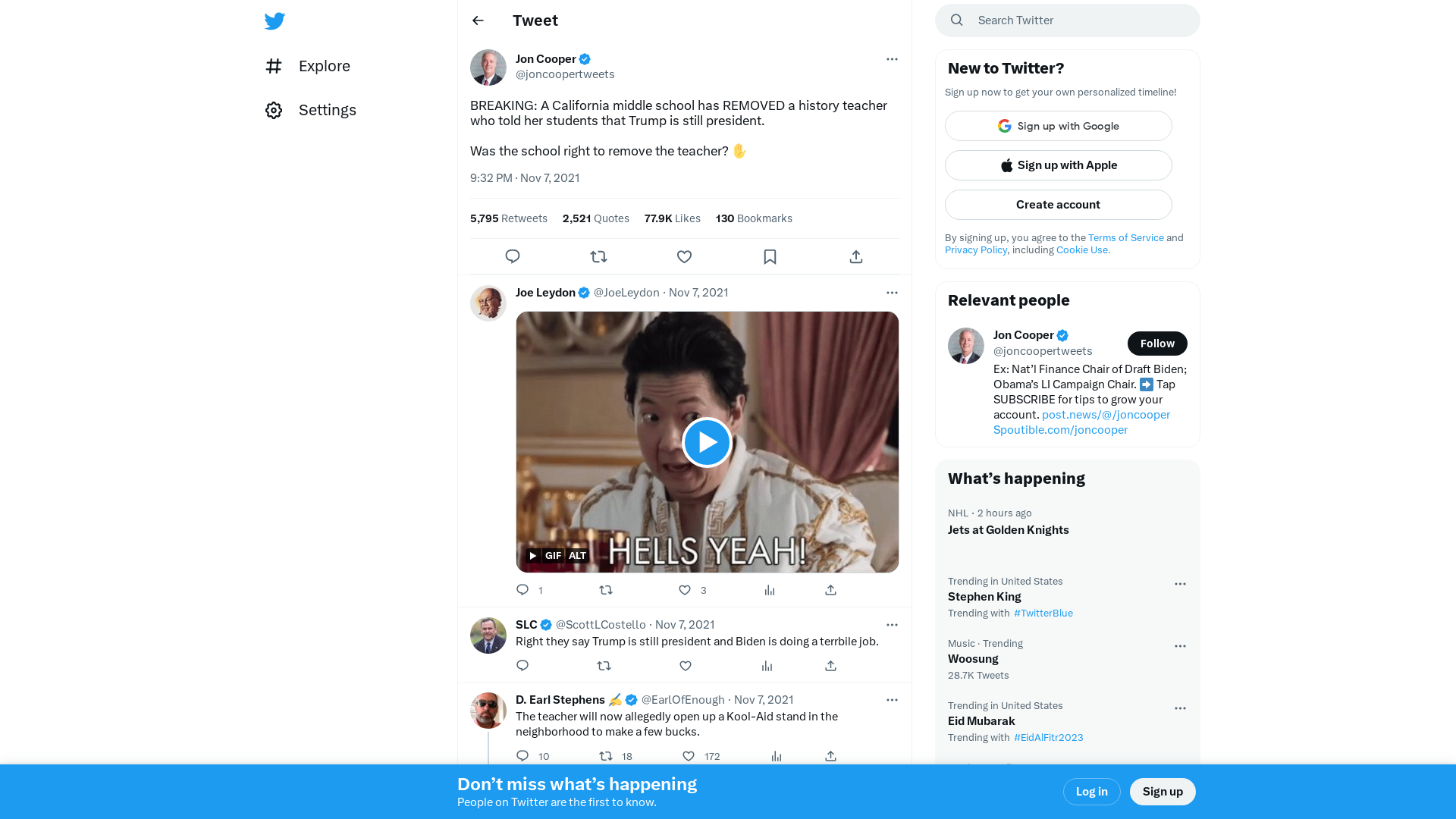Click the Twitter bird logo
The image size is (1456, 819).
(x=275, y=21)
